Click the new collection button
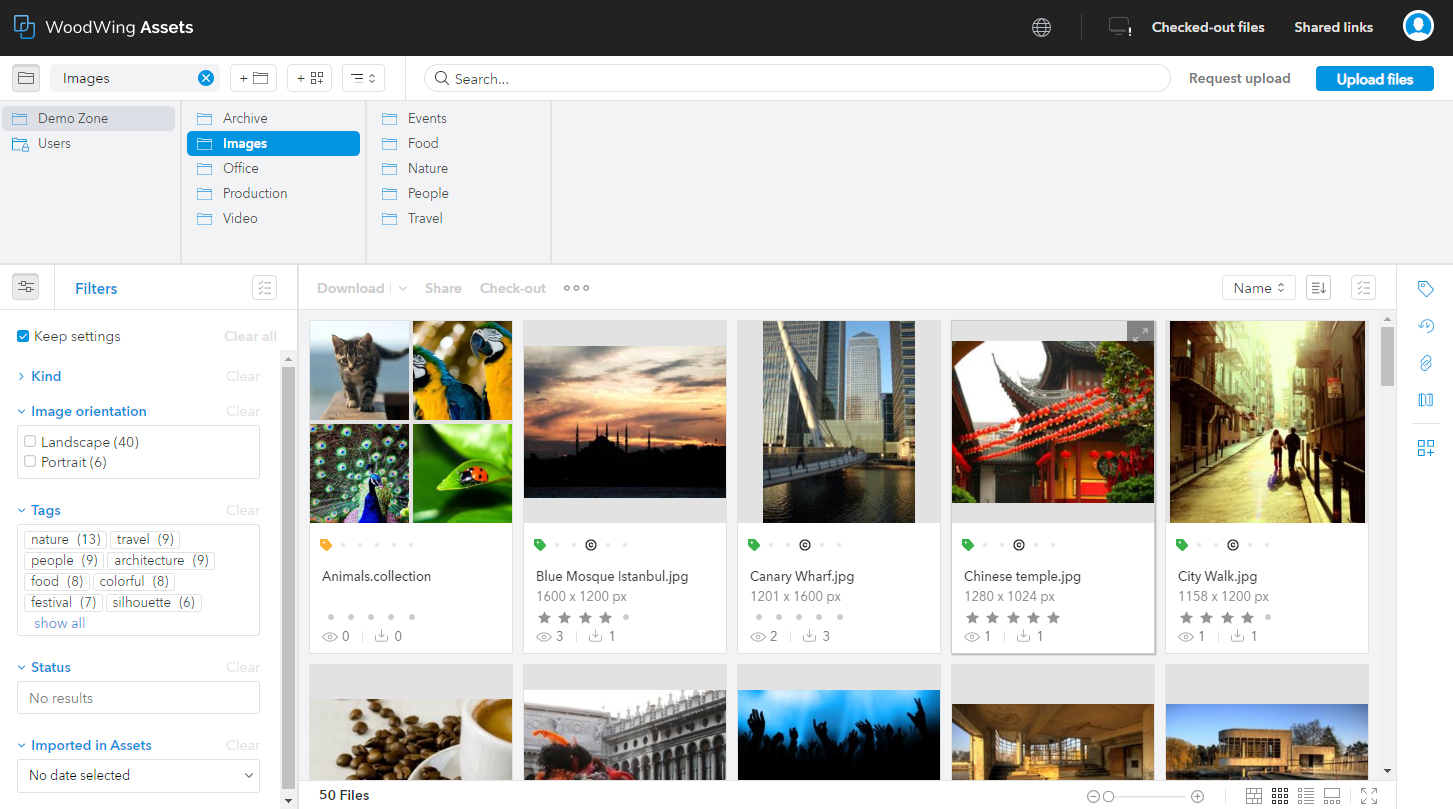 (310, 78)
